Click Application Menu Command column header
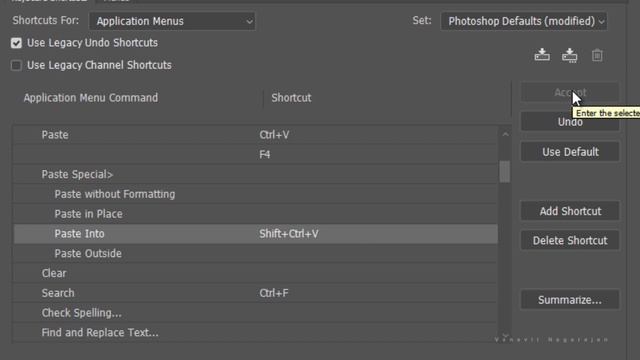 (91, 98)
